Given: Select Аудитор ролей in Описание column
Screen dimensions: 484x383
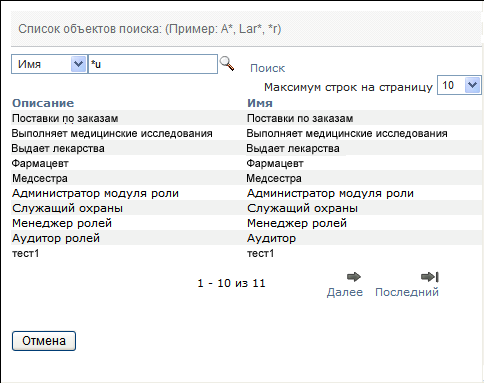Looking at the screenshot, I should click(56, 238).
